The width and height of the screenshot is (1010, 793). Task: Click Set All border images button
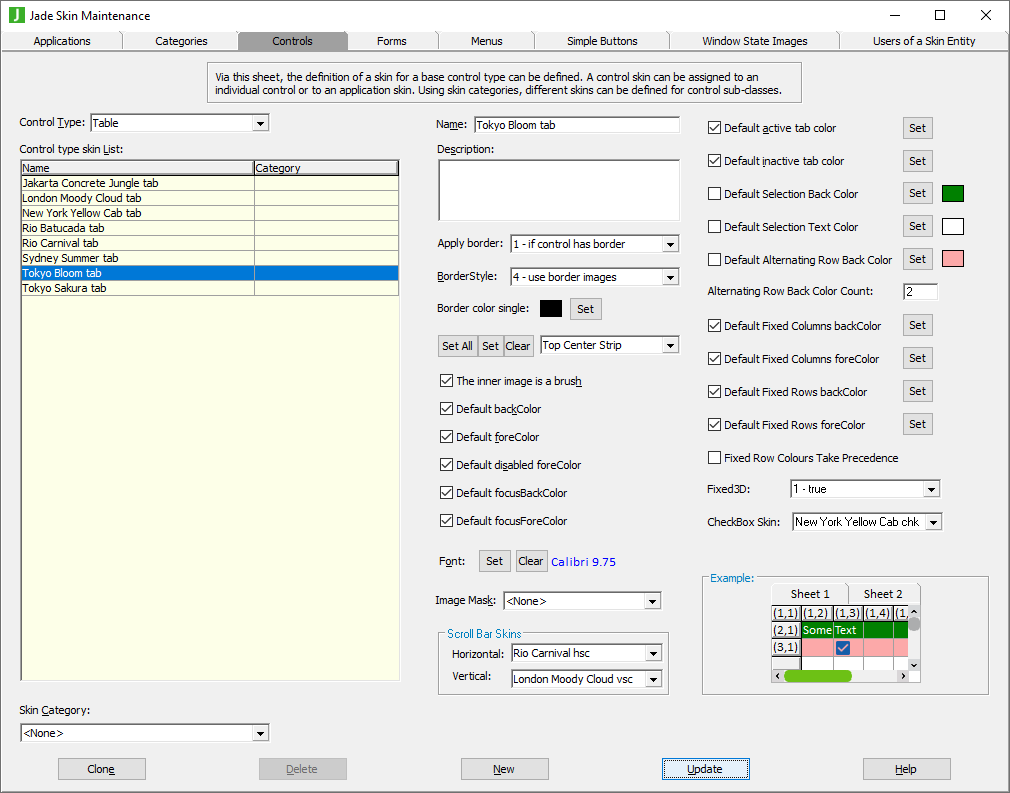coord(457,346)
